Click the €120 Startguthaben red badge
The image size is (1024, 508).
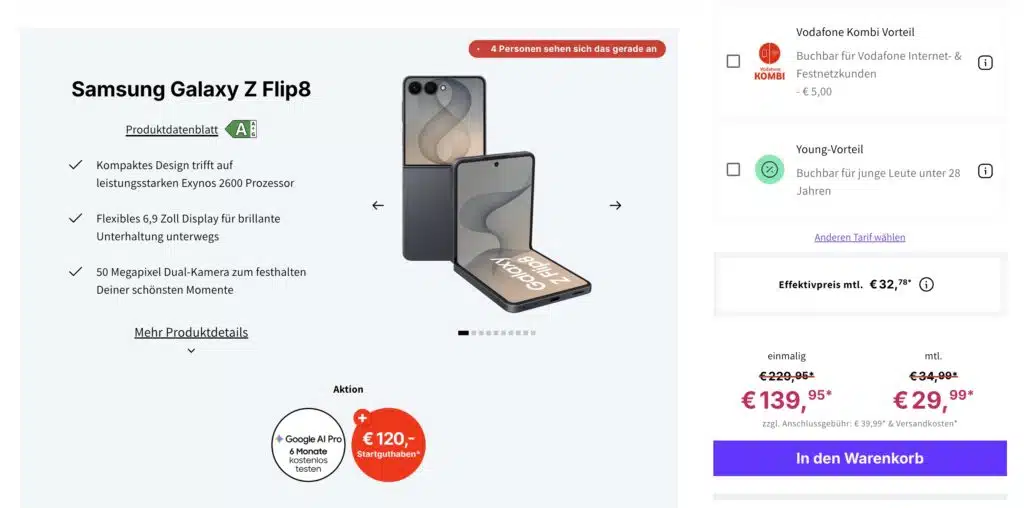tap(389, 445)
